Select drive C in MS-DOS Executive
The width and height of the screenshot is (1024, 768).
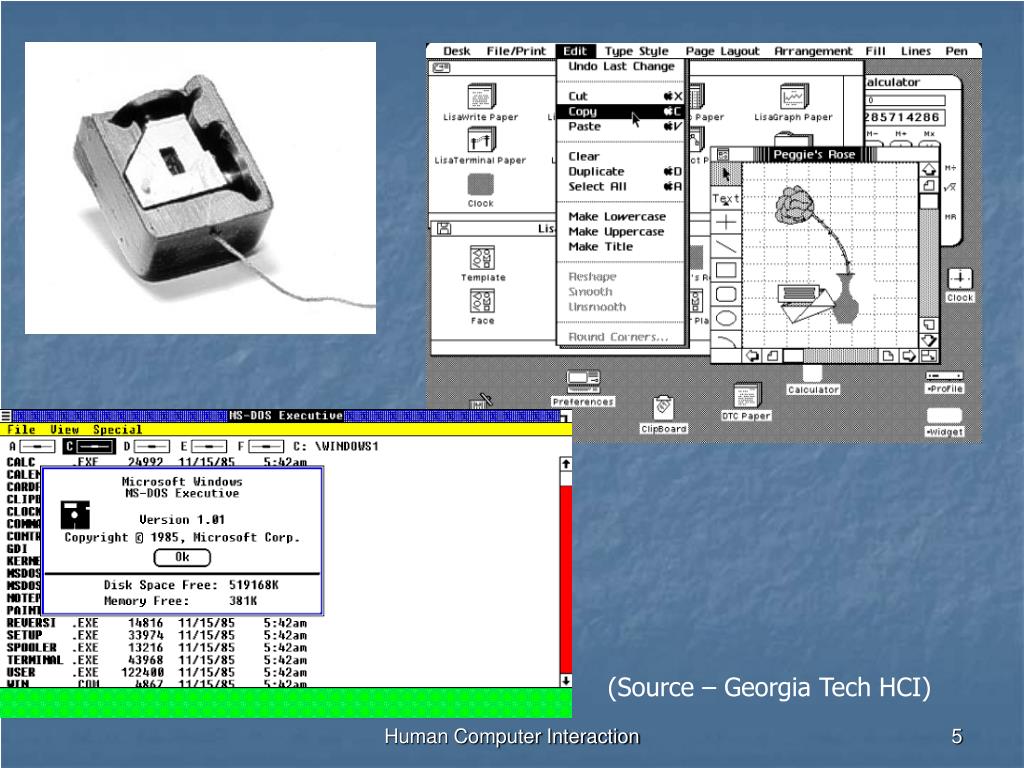point(89,447)
